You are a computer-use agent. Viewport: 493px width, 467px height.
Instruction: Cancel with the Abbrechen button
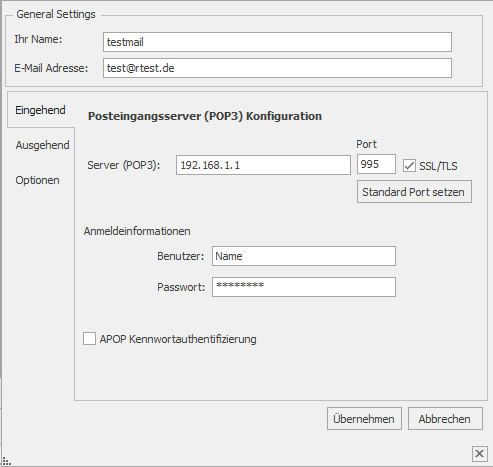pyautogui.click(x=445, y=419)
